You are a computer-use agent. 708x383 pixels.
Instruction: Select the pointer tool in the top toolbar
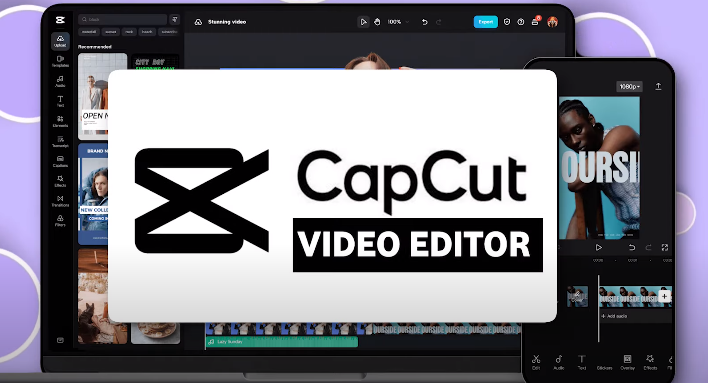(x=363, y=22)
